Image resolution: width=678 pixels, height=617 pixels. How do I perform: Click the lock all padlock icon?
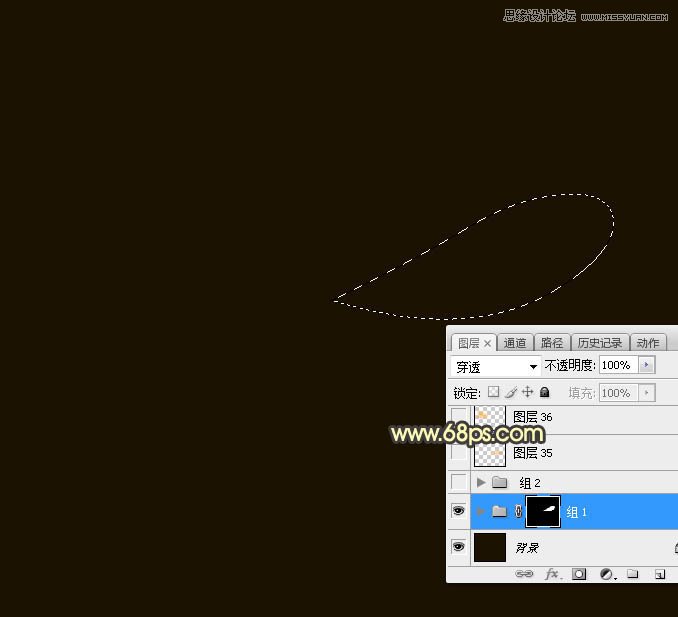(545, 393)
